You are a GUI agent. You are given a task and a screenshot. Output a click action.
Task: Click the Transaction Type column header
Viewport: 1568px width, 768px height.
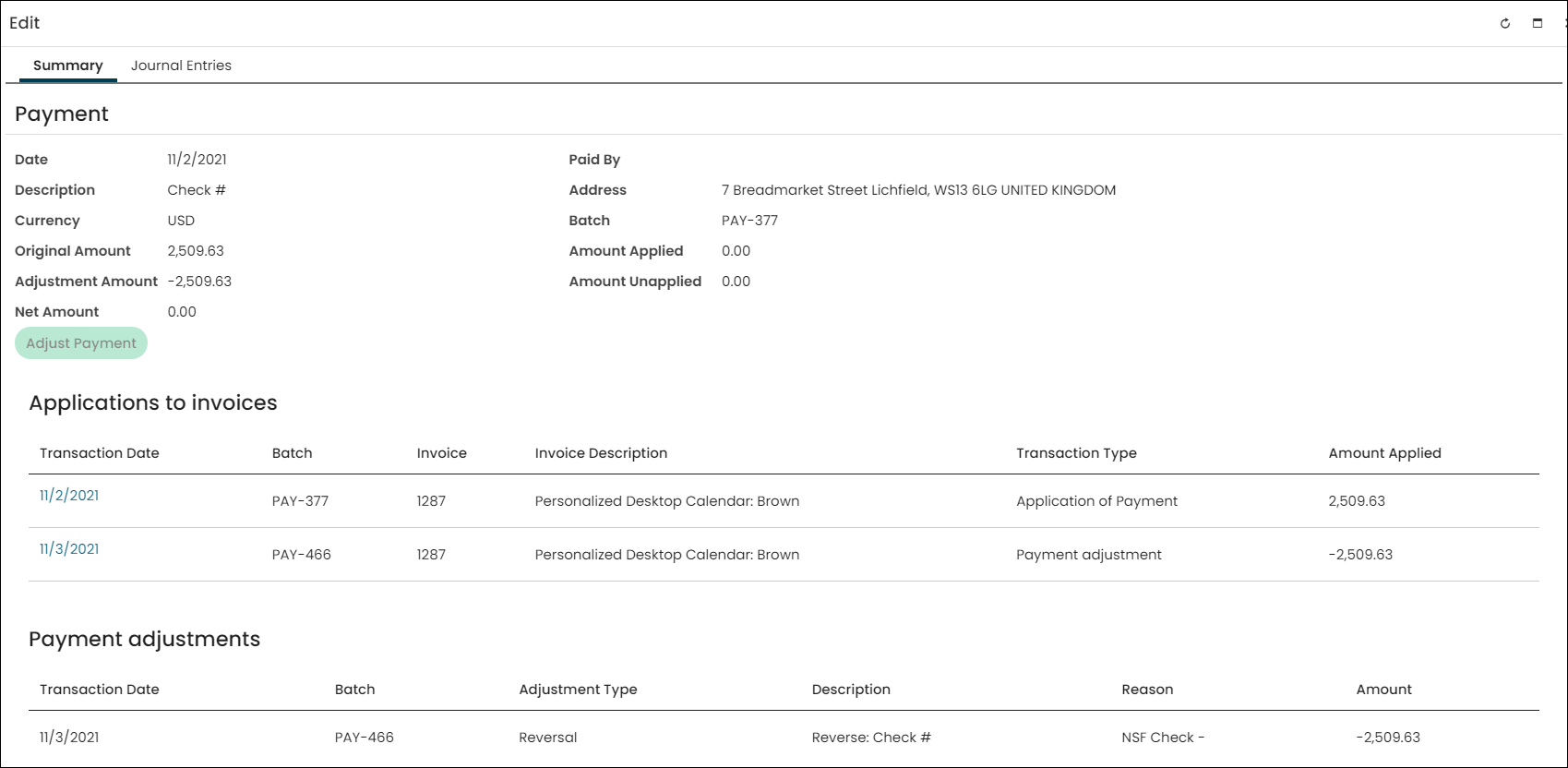click(1076, 453)
